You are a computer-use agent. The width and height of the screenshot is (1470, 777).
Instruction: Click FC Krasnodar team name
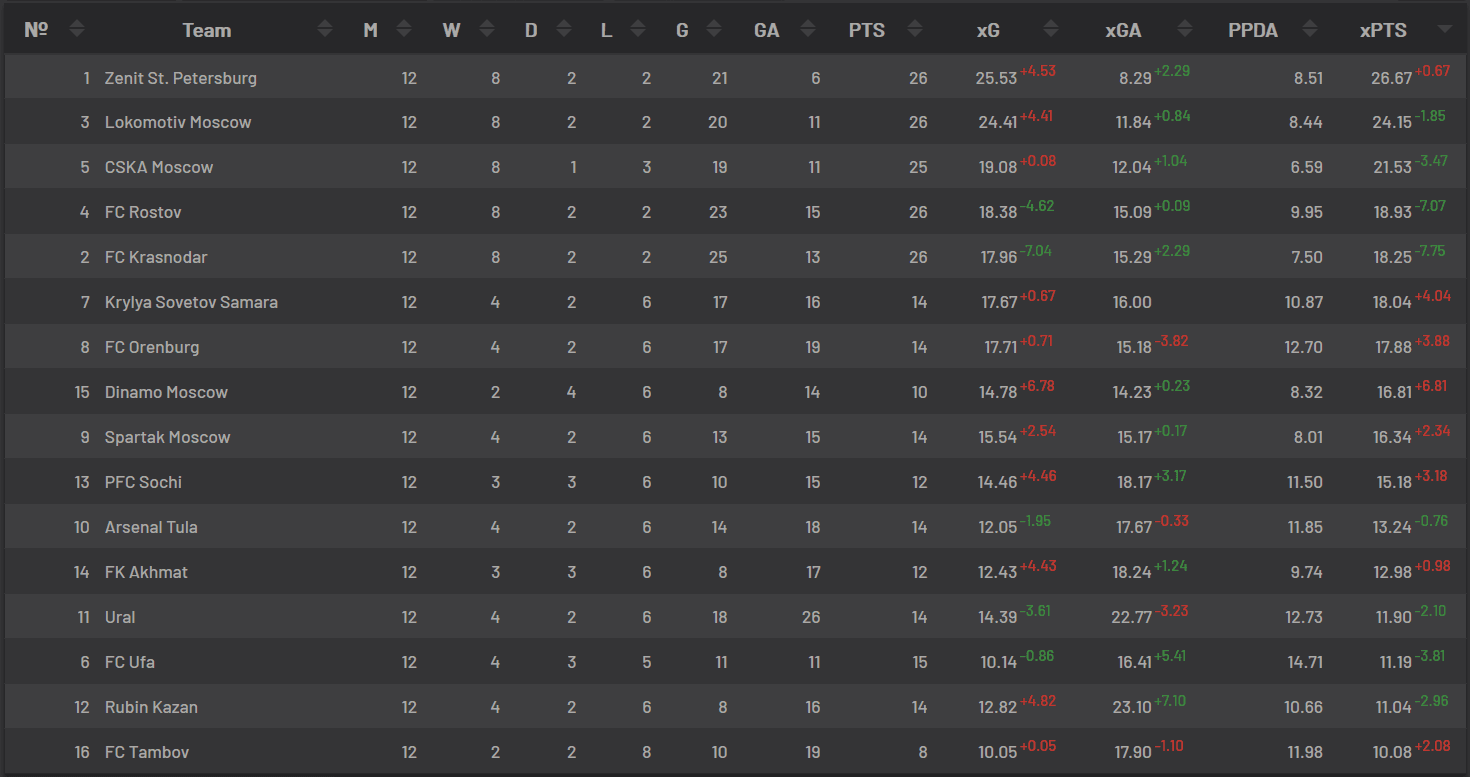[156, 257]
